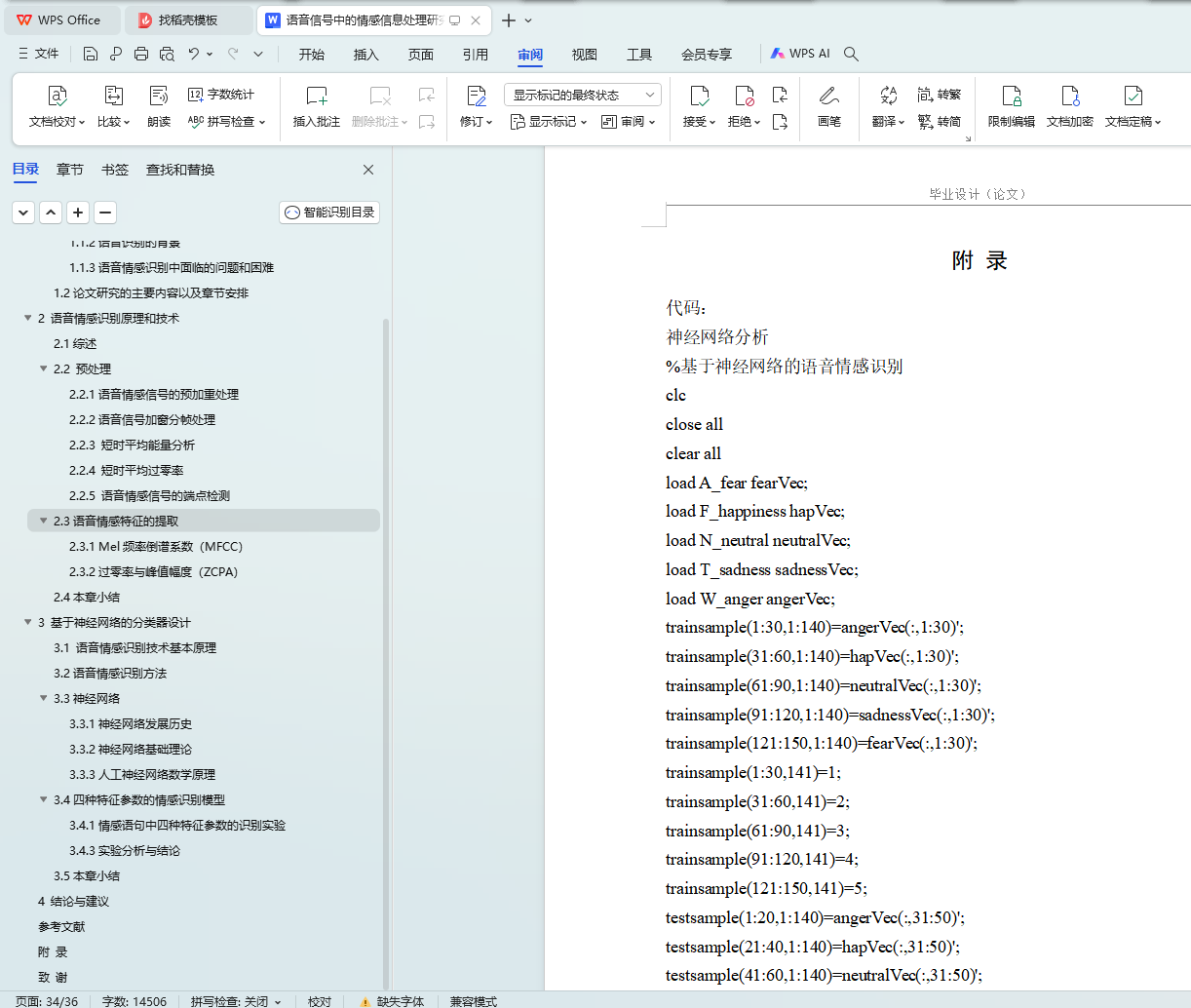1191x1008 pixels.
Task: Click 字数: 14506 in status bar
Action: (134, 1001)
